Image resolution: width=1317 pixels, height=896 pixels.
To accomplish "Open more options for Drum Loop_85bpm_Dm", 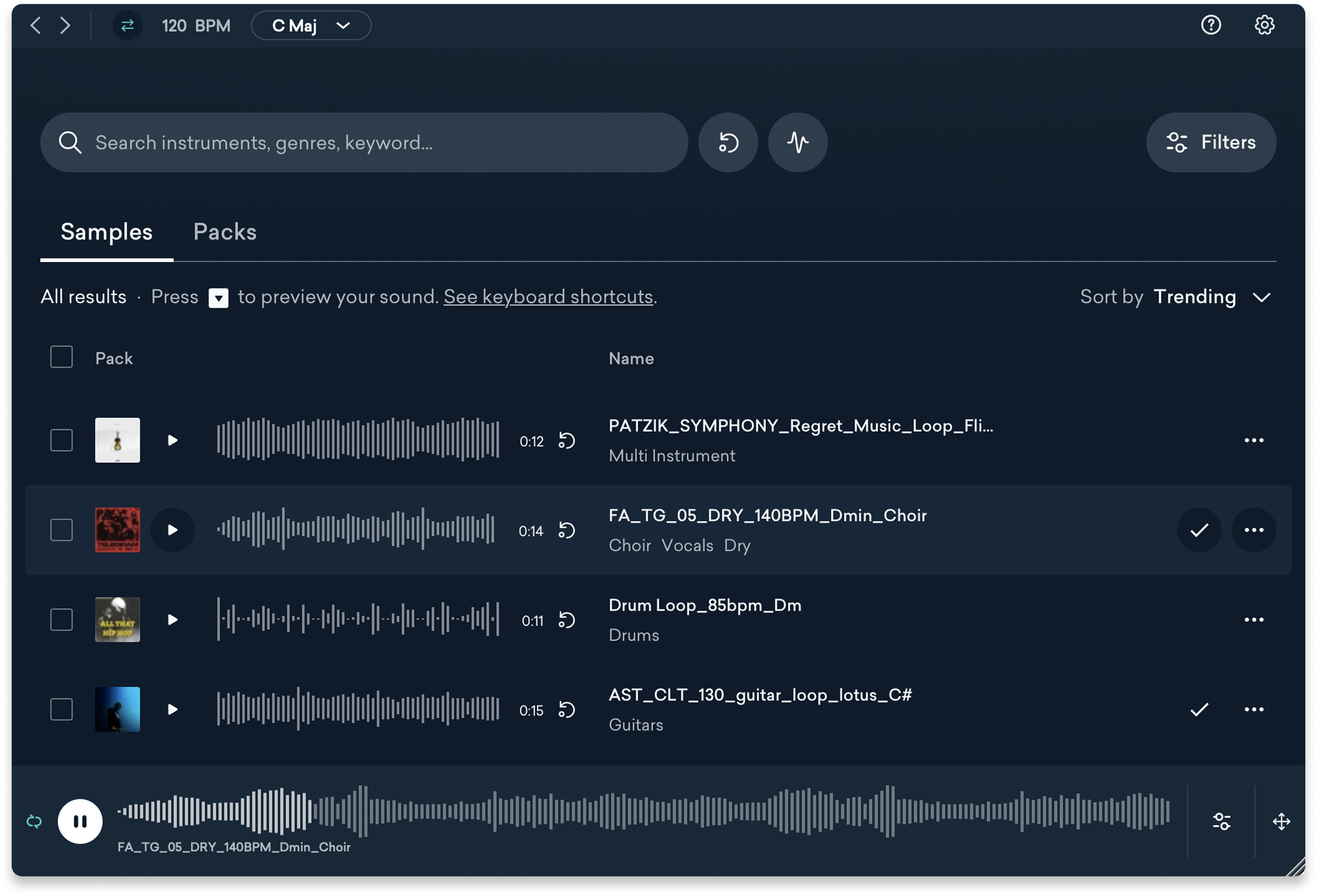I will (x=1254, y=619).
